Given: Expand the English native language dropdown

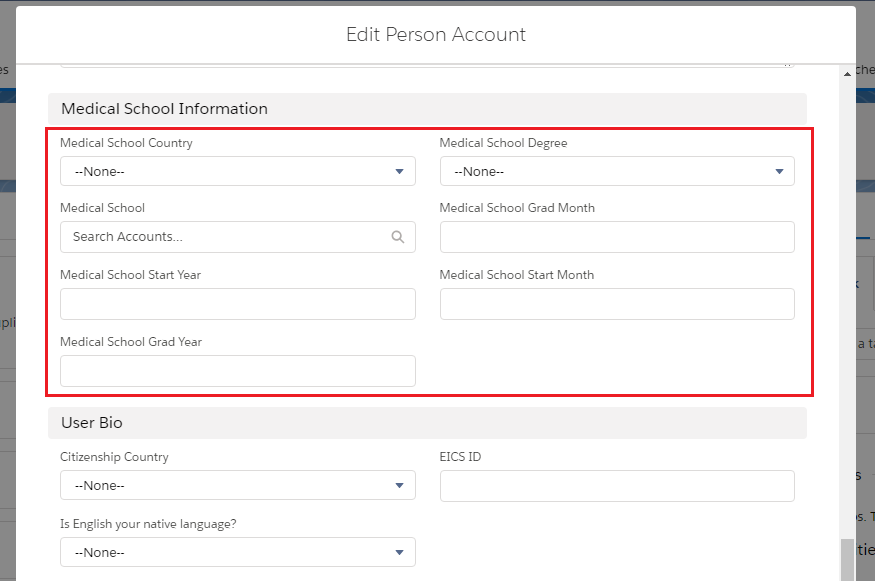Looking at the screenshot, I should tap(238, 552).
